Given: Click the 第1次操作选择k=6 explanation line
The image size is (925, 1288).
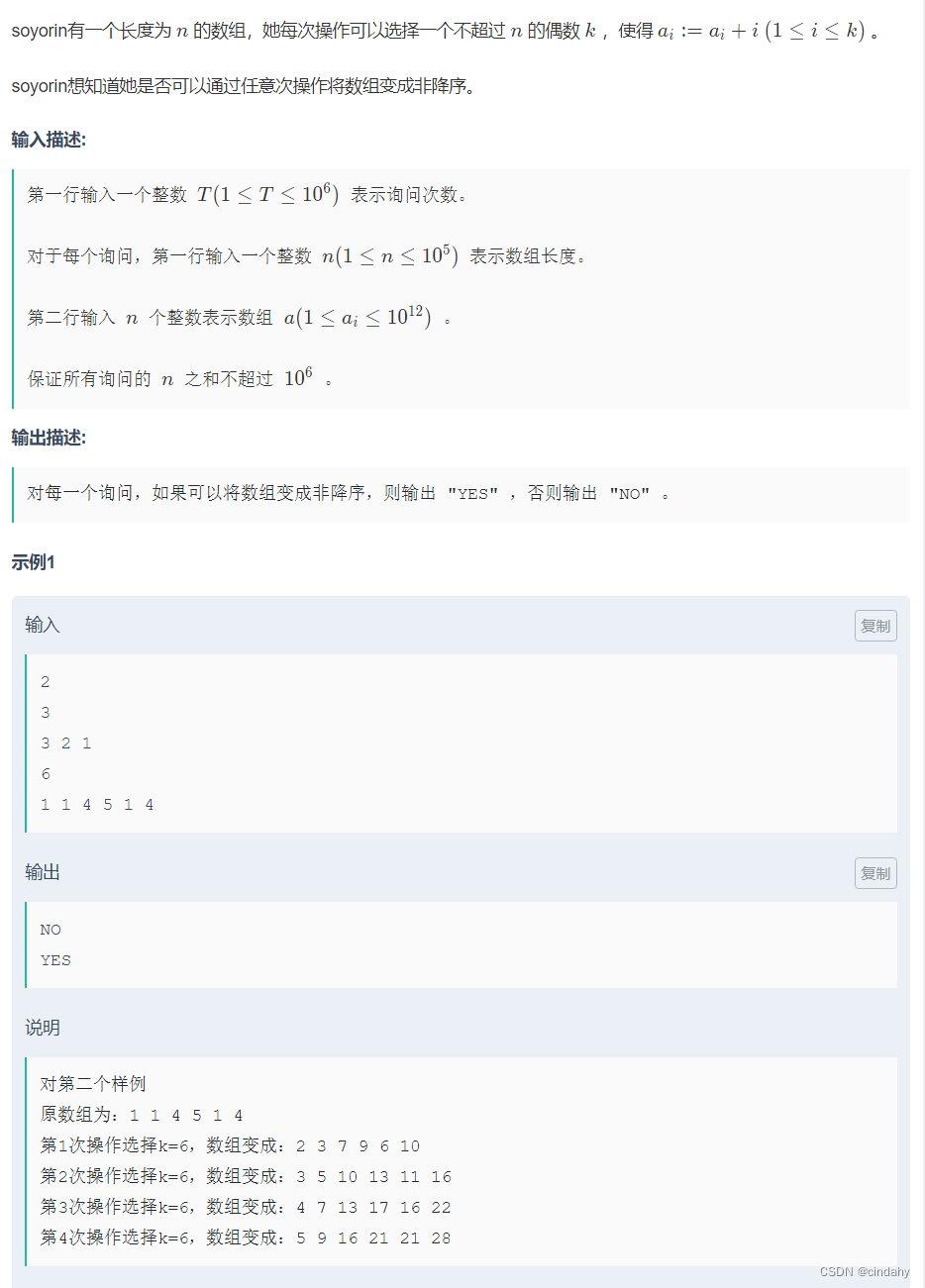Looking at the screenshot, I should tap(230, 1145).
